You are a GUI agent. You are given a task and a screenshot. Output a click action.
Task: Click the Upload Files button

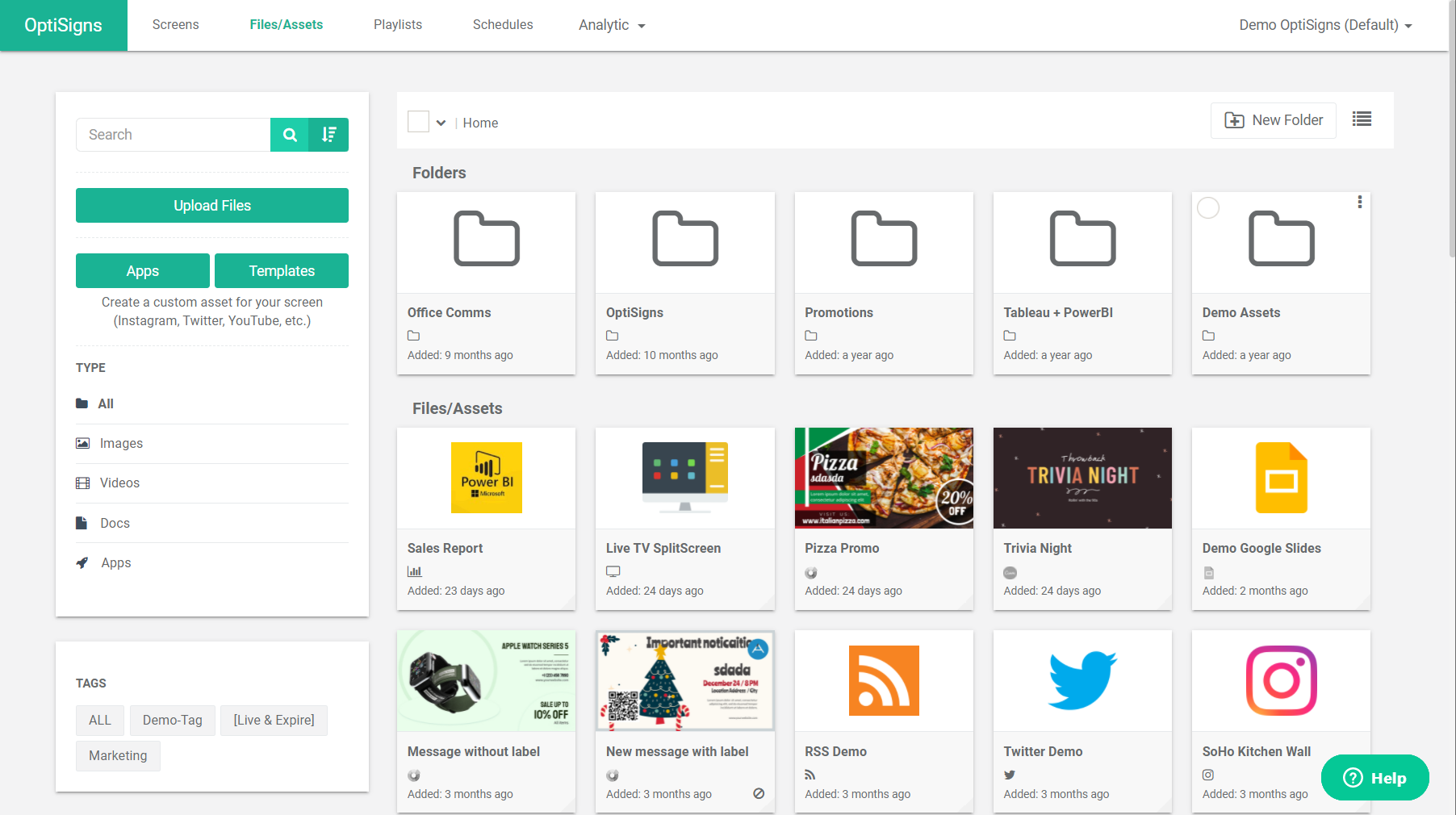(x=212, y=206)
